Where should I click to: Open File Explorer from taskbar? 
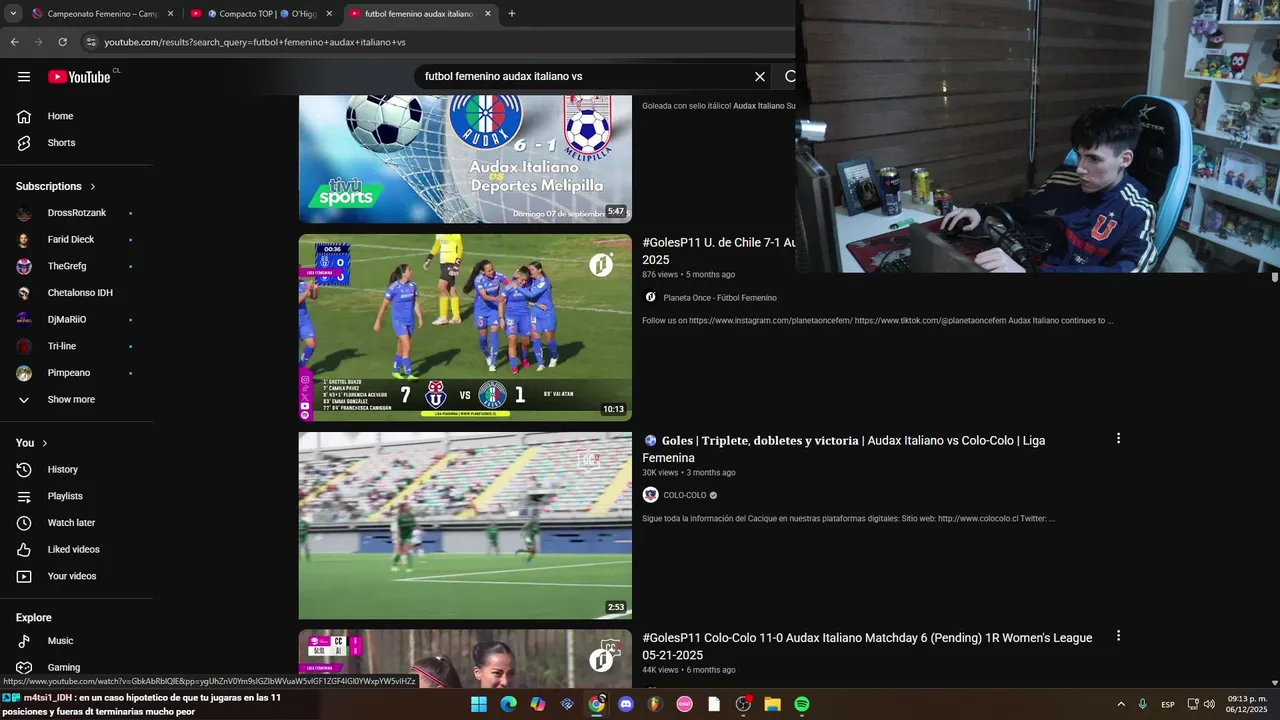[772, 704]
